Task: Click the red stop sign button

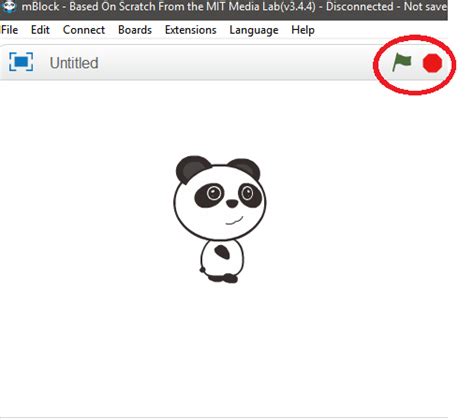Action: pyautogui.click(x=432, y=63)
